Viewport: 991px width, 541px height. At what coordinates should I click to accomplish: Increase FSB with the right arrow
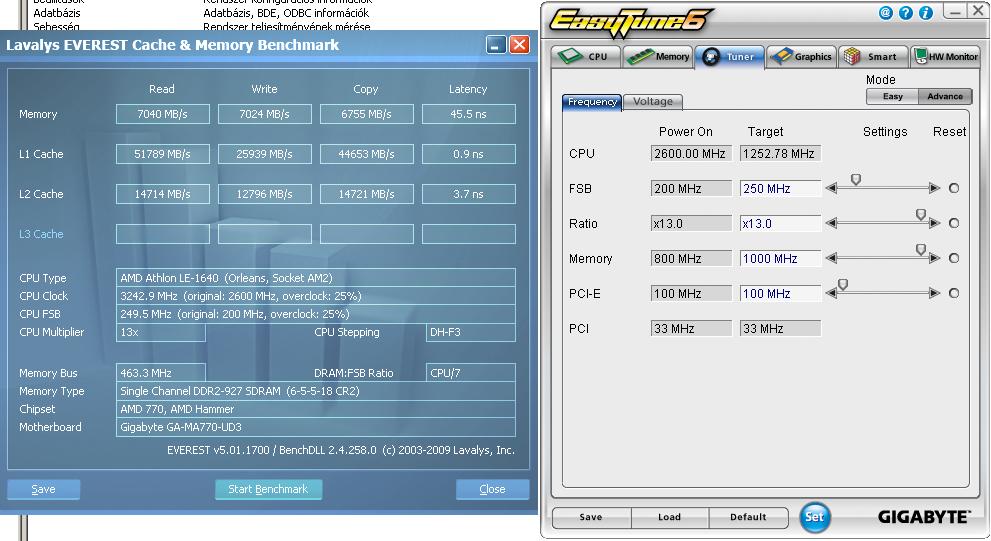click(x=934, y=188)
